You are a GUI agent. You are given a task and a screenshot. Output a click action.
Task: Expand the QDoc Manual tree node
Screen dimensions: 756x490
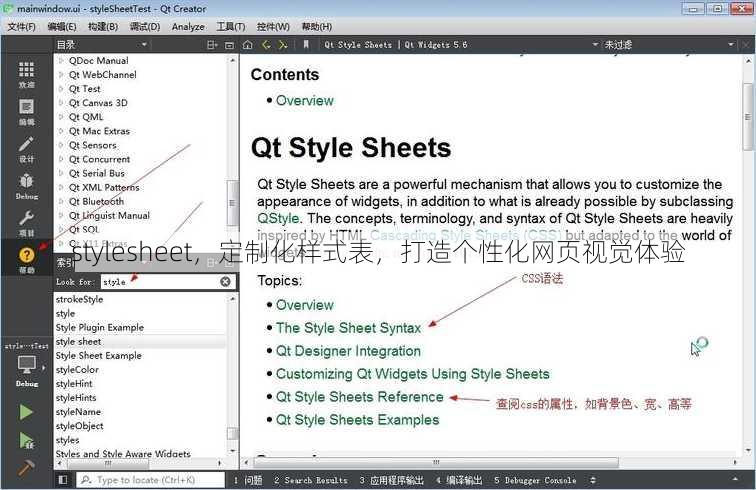61,61
